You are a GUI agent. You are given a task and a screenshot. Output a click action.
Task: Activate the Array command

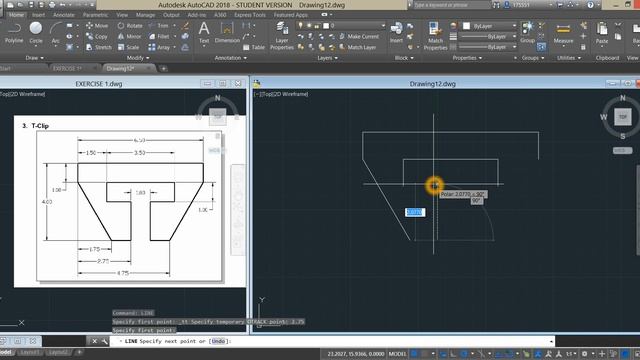click(159, 47)
